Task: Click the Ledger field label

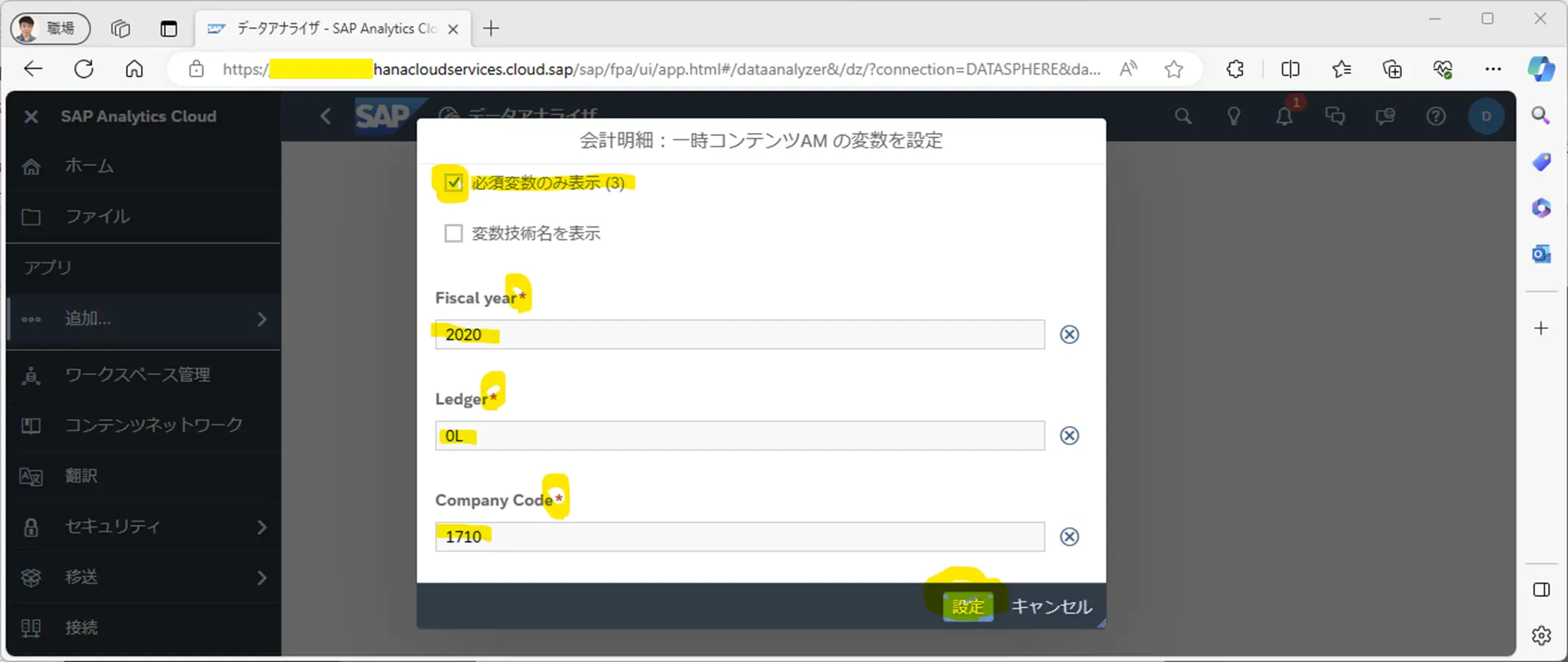Action: [461, 399]
